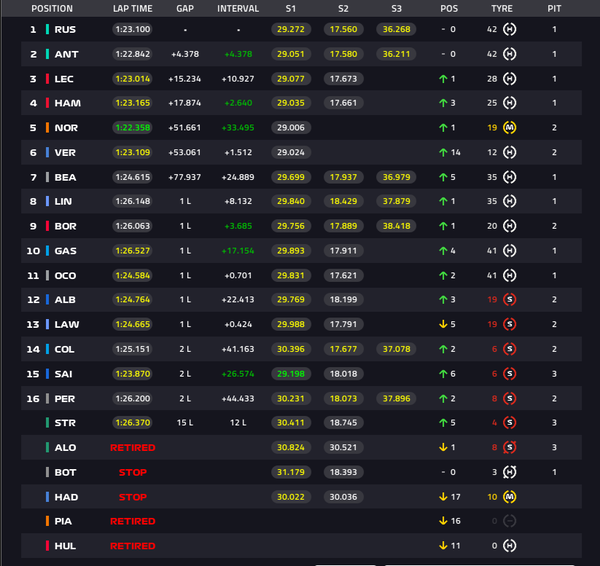Select HAM driver row name
The height and width of the screenshot is (566, 600).
coord(68,103)
